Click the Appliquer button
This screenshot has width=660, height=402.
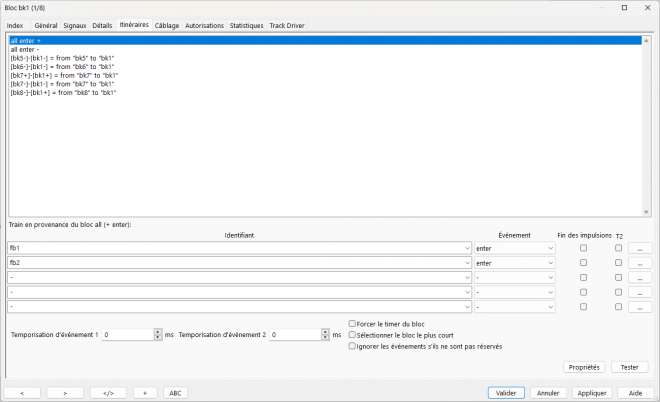pyautogui.click(x=592, y=393)
